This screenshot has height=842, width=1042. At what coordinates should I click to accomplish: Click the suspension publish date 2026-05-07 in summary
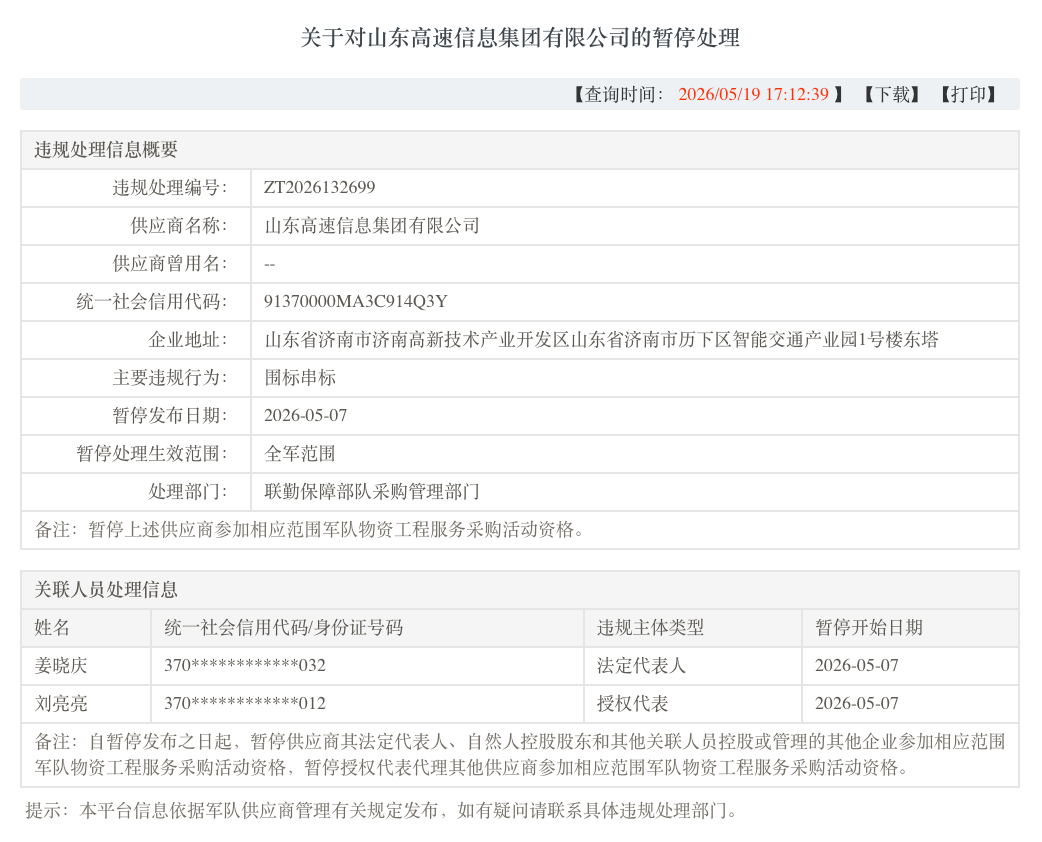click(306, 415)
